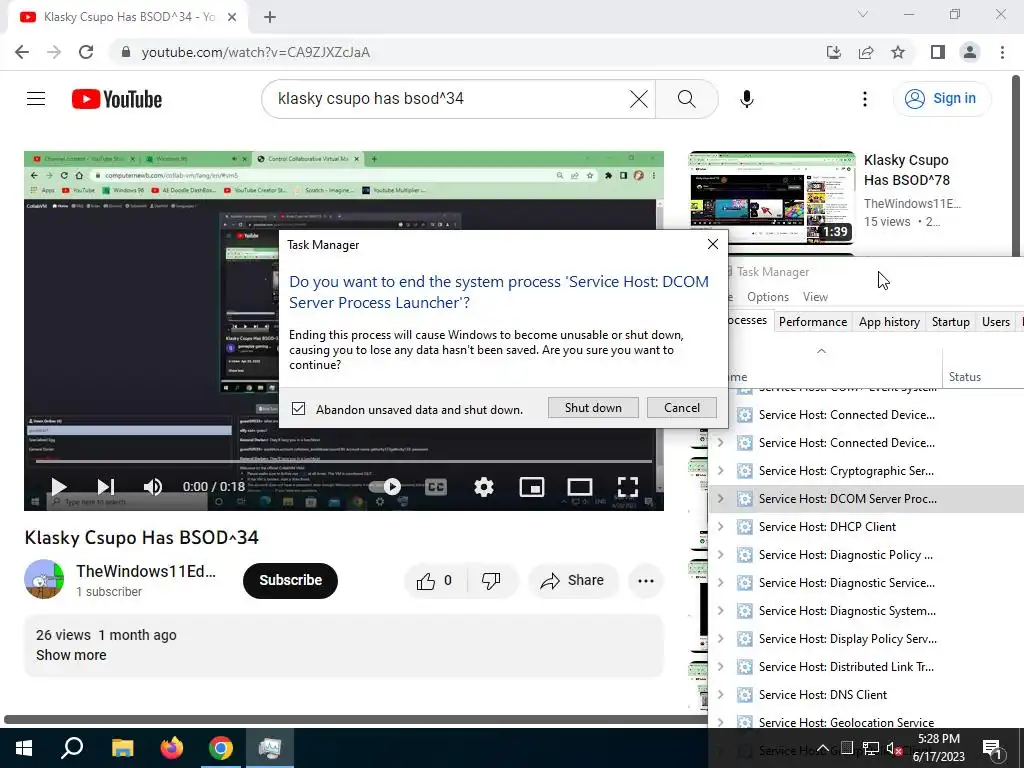Expand description with Show more
1024x768 pixels.
[71, 655]
